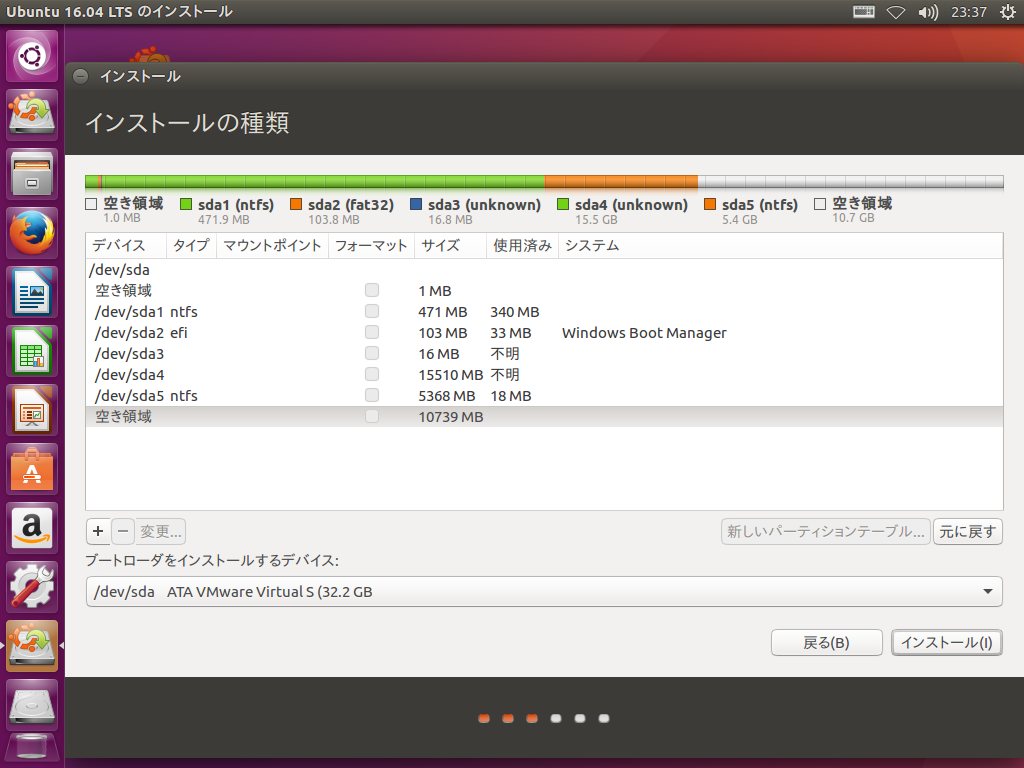1024x768 pixels.
Task: Select the /dev/sda4 row
Action: (544, 374)
